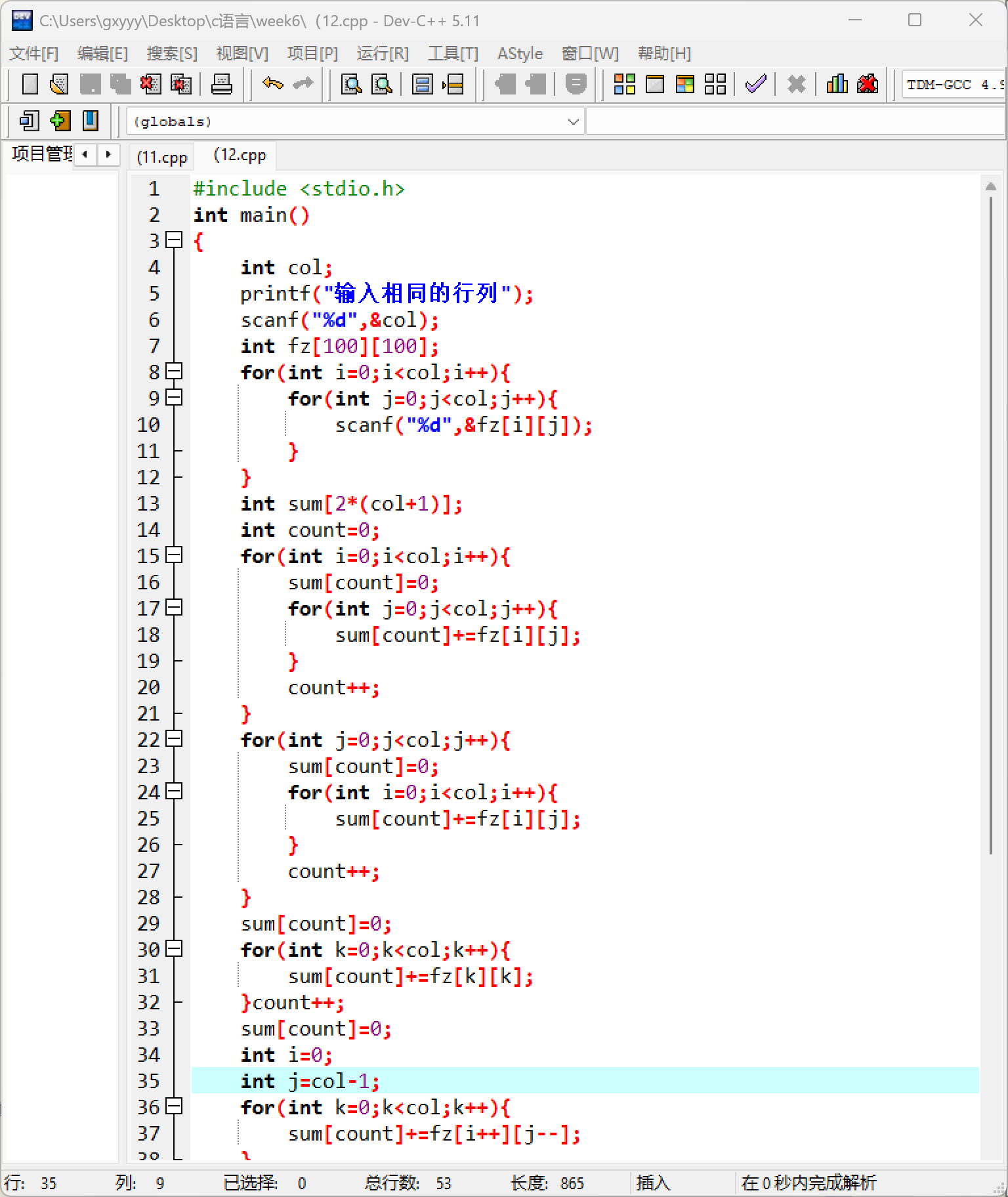
Task: Open the (globals) scope dropdown
Action: (355, 121)
